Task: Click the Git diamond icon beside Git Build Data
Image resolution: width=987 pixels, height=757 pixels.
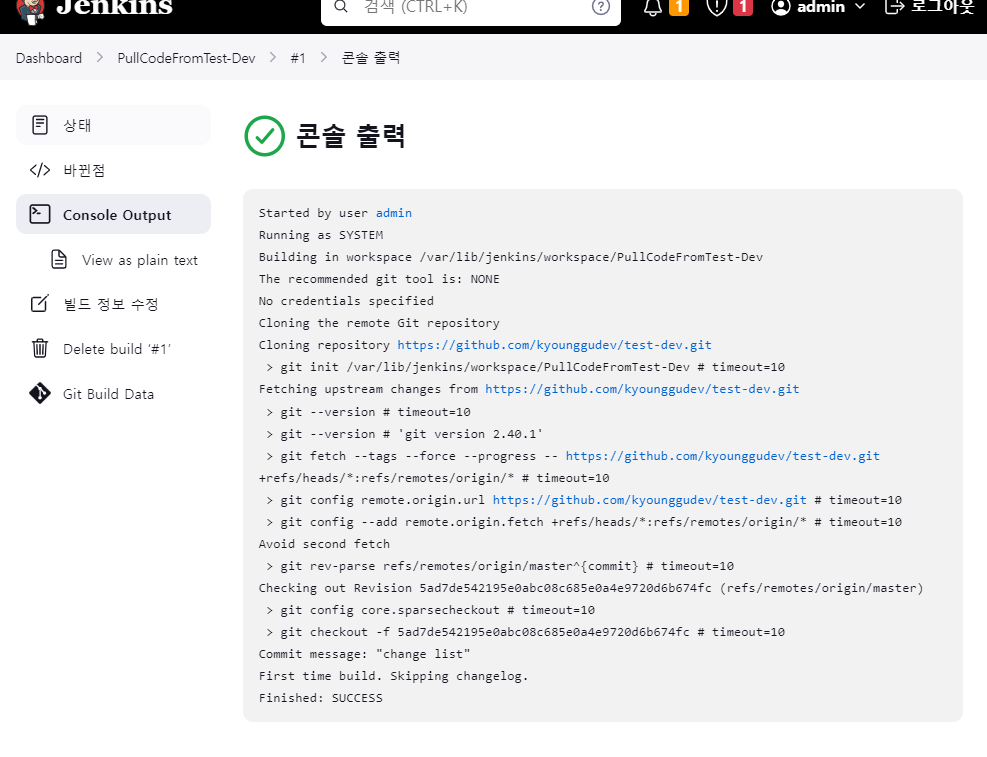Action: pos(40,393)
